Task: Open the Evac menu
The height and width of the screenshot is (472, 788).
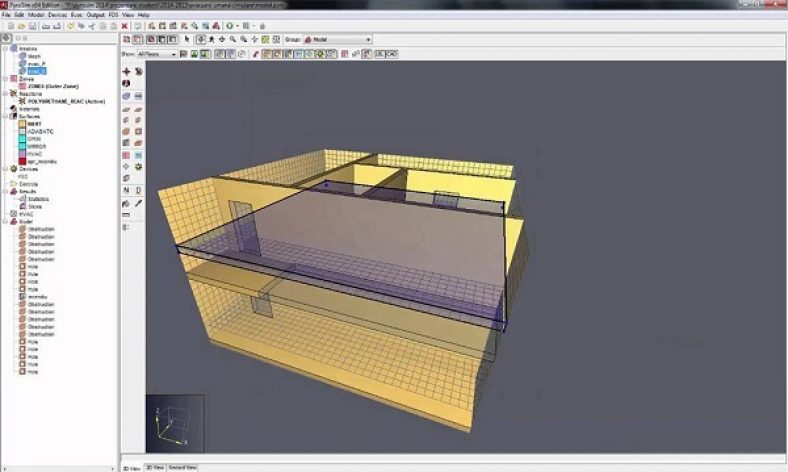Action: (76, 15)
